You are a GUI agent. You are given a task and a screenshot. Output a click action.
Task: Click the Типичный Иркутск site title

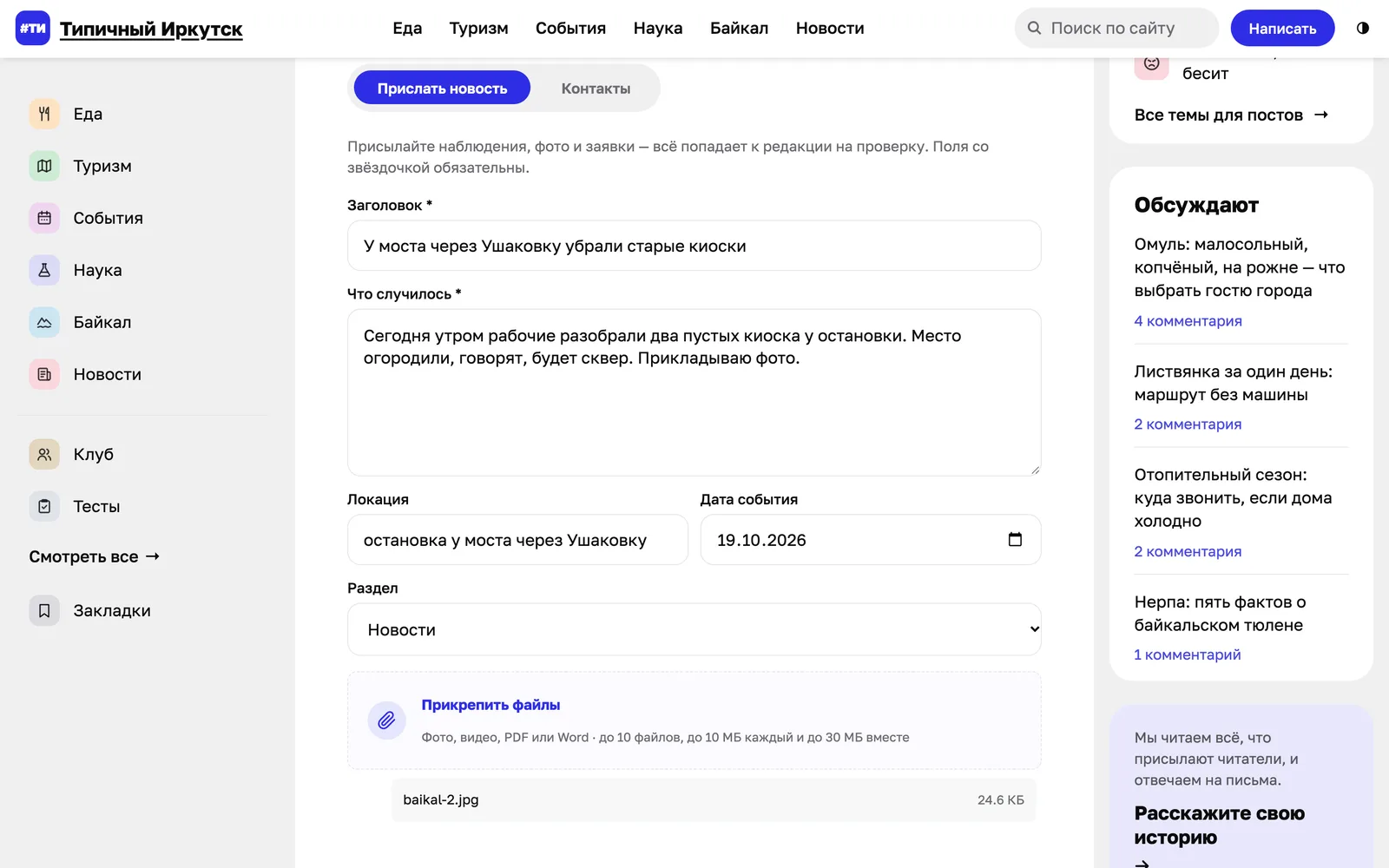pos(151,29)
